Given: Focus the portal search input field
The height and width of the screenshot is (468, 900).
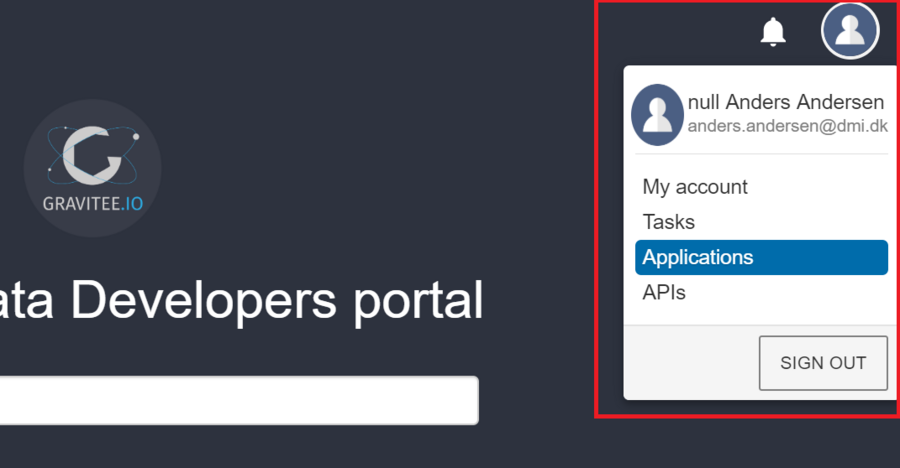Looking at the screenshot, I should click(238, 401).
